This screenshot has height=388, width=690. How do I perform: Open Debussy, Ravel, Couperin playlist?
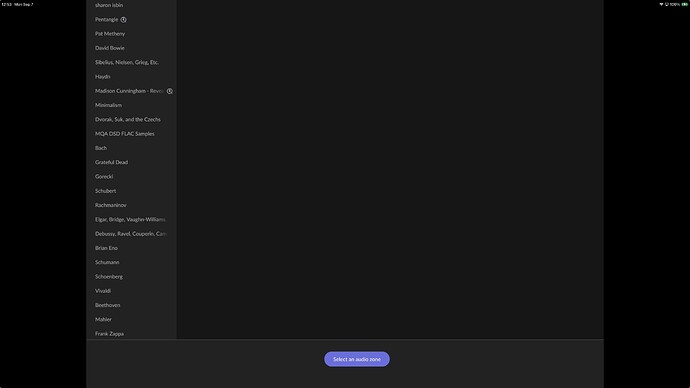click(x=131, y=234)
